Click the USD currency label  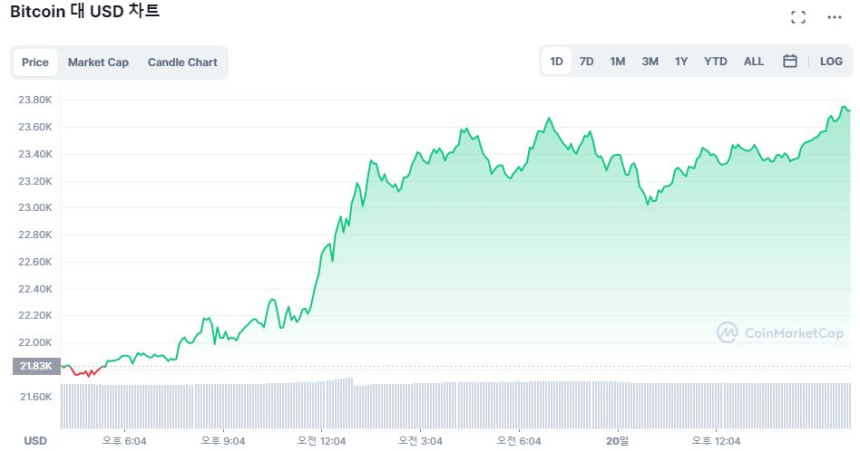point(35,440)
